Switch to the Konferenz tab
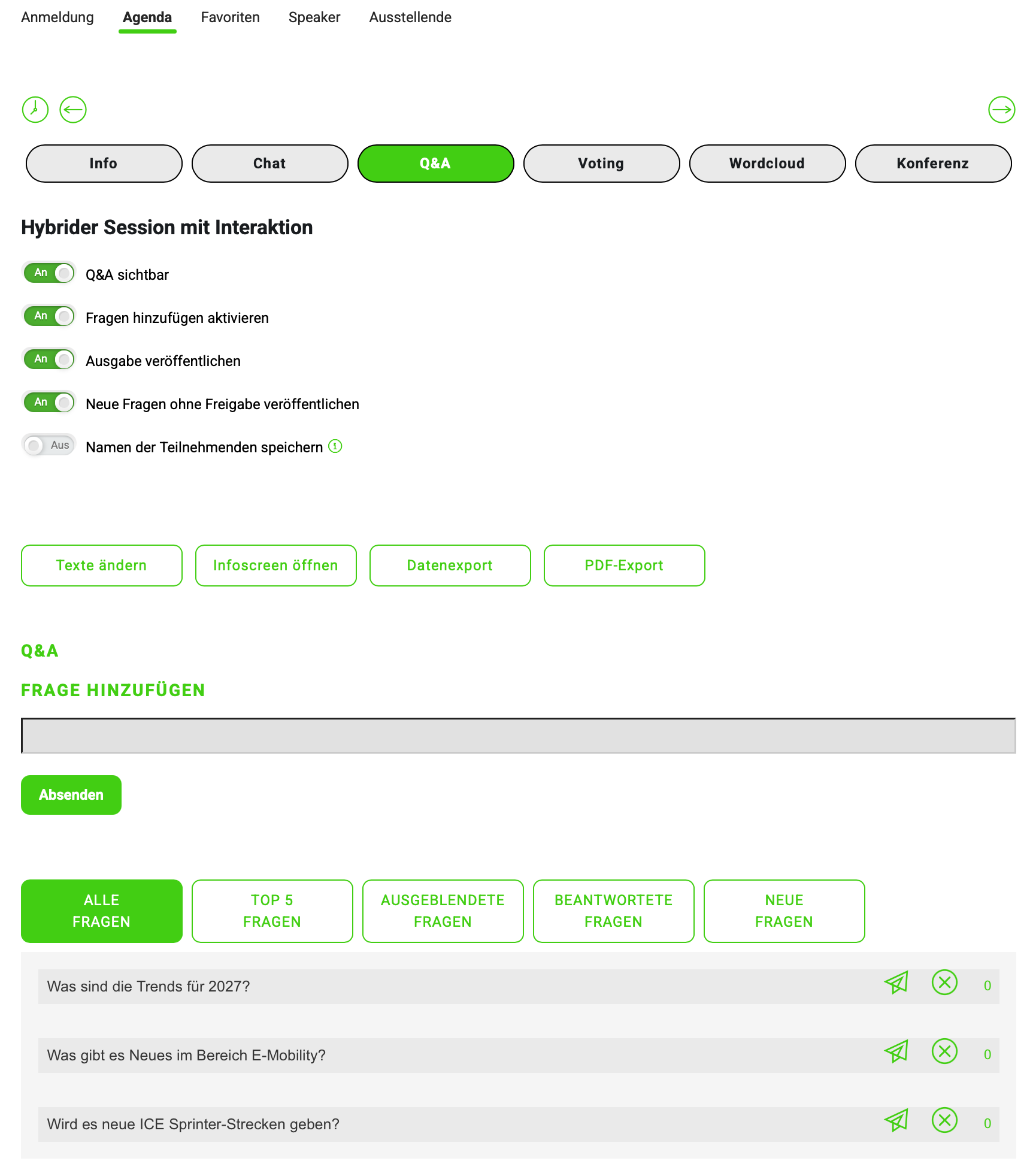 (x=933, y=164)
